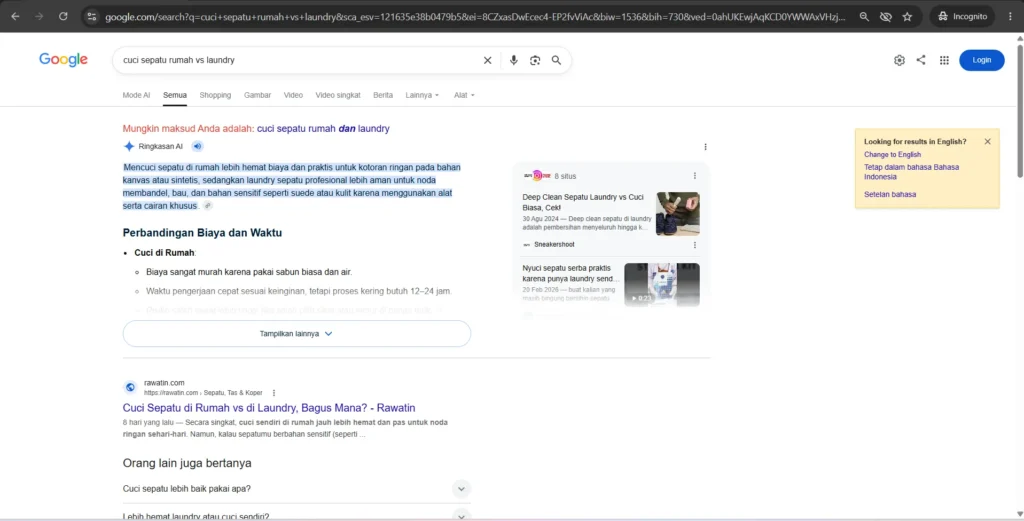Image resolution: width=1024 pixels, height=521 pixels.
Task: Open the Incognito profile button
Action: pos(961,16)
